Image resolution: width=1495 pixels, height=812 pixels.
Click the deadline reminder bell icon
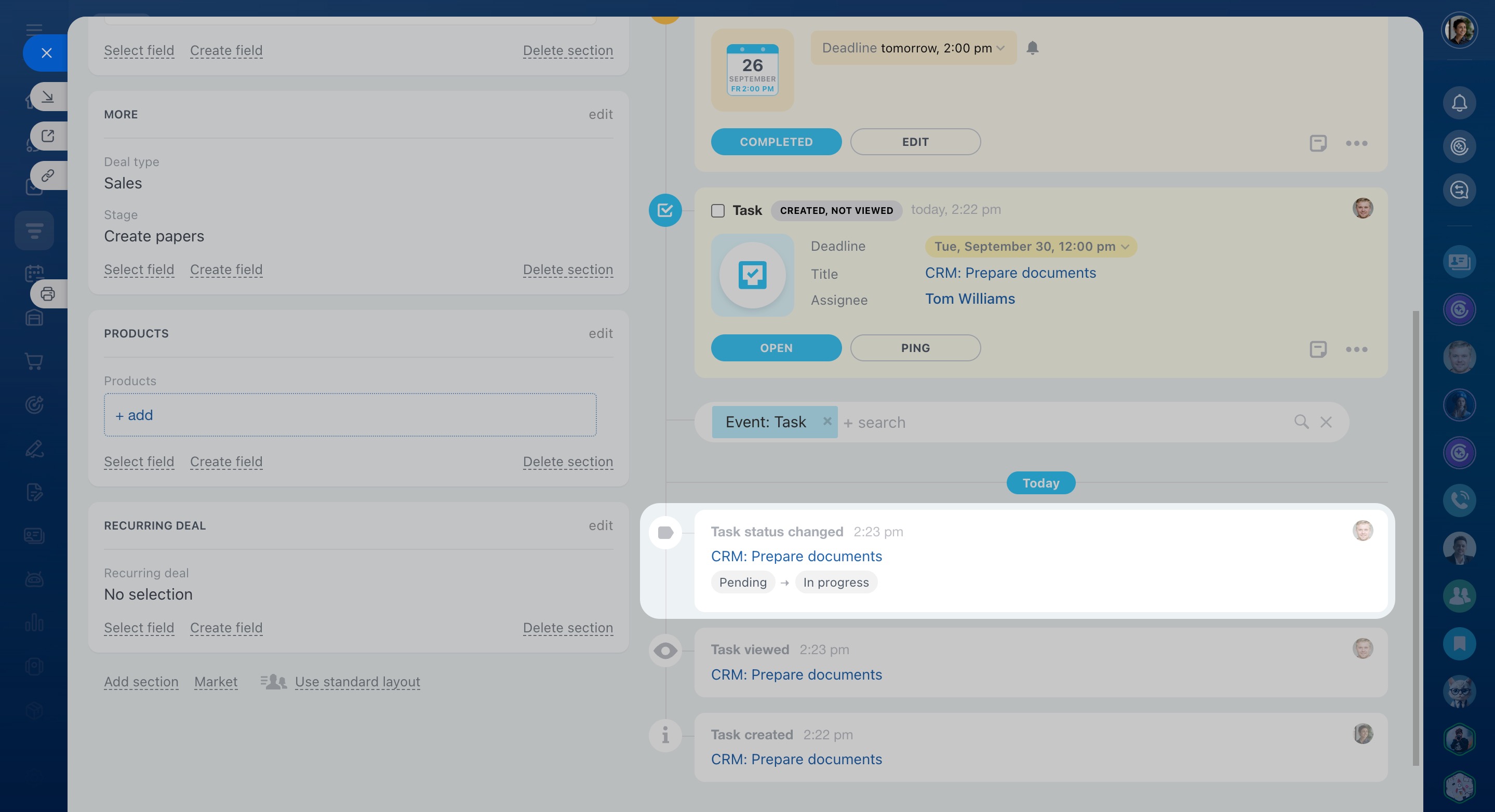tap(1032, 48)
